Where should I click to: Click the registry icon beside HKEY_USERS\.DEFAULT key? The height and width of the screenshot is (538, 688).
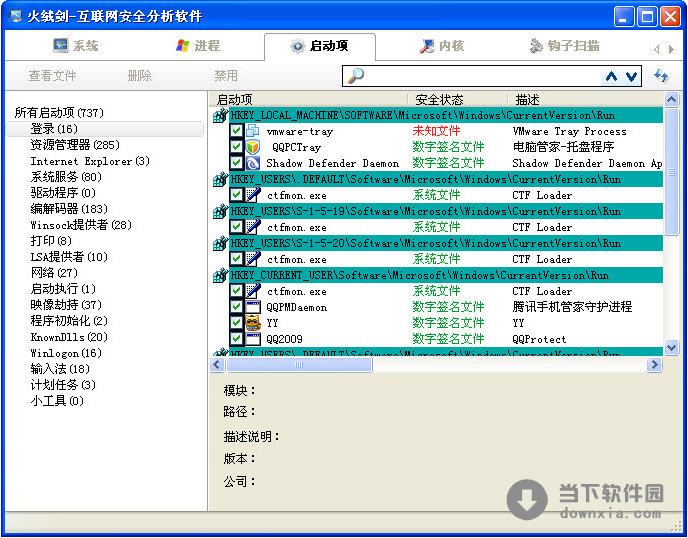220,179
